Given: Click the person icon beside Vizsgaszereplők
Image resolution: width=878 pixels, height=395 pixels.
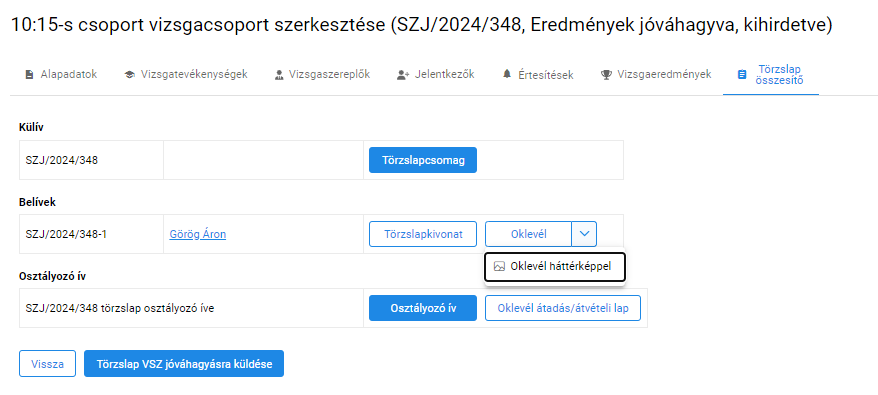Looking at the screenshot, I should (279, 75).
